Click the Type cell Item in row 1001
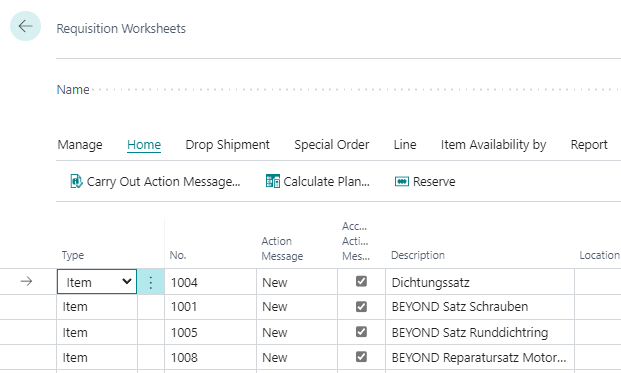The height and width of the screenshot is (373, 621). [x=97, y=307]
